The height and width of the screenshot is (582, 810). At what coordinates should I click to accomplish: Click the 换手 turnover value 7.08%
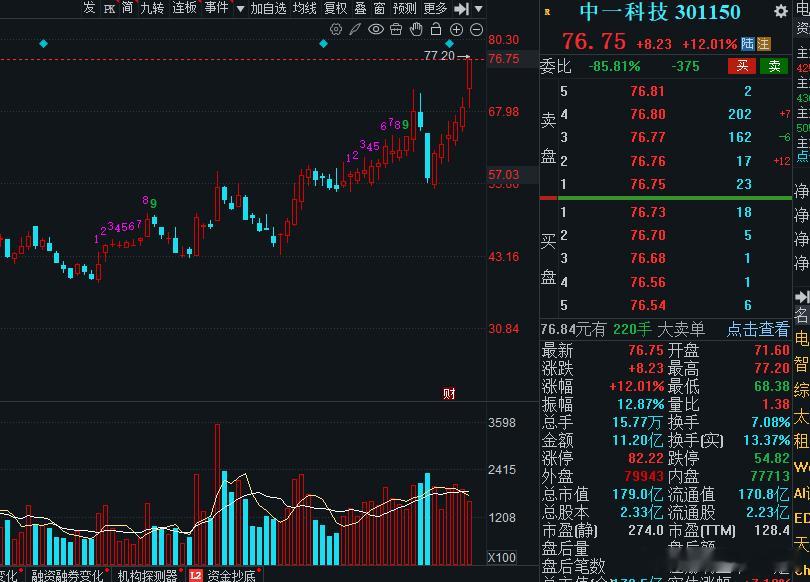(770, 422)
